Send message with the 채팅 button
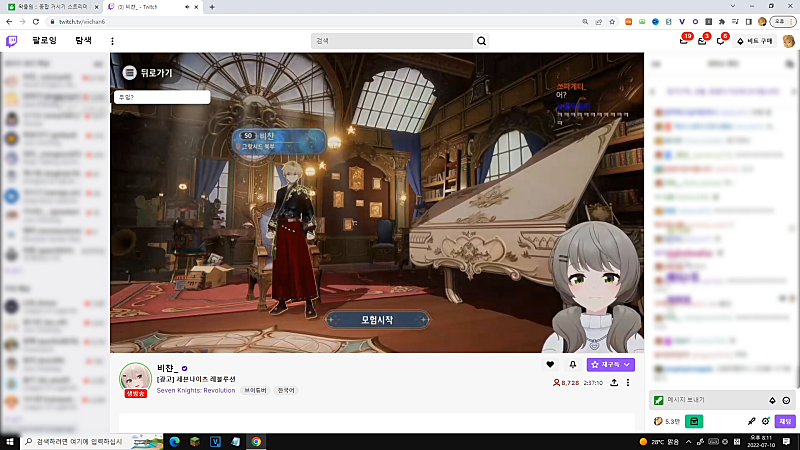 785,421
